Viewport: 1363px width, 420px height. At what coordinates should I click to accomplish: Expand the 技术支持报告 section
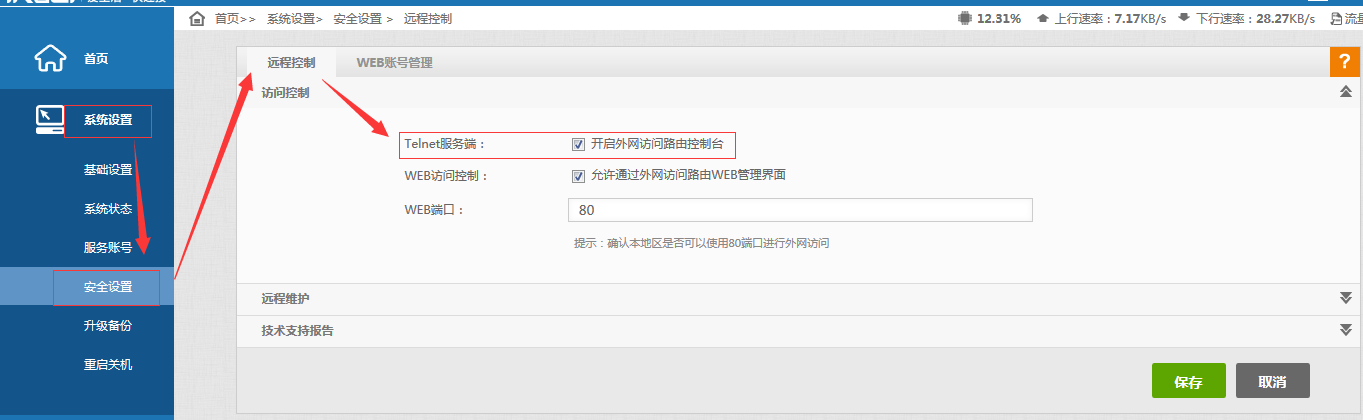pyautogui.click(x=1345, y=330)
